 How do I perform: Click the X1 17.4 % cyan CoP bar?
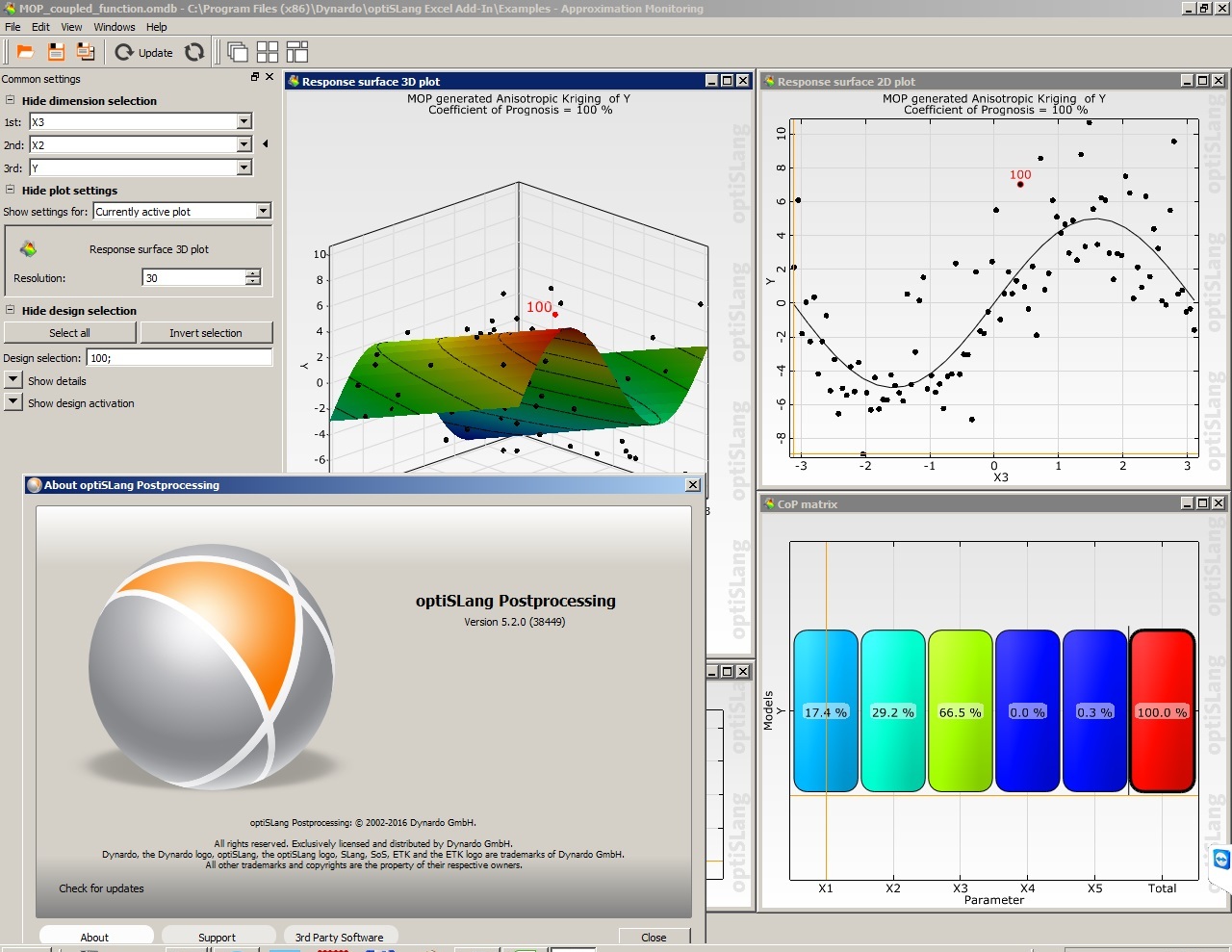tap(826, 711)
